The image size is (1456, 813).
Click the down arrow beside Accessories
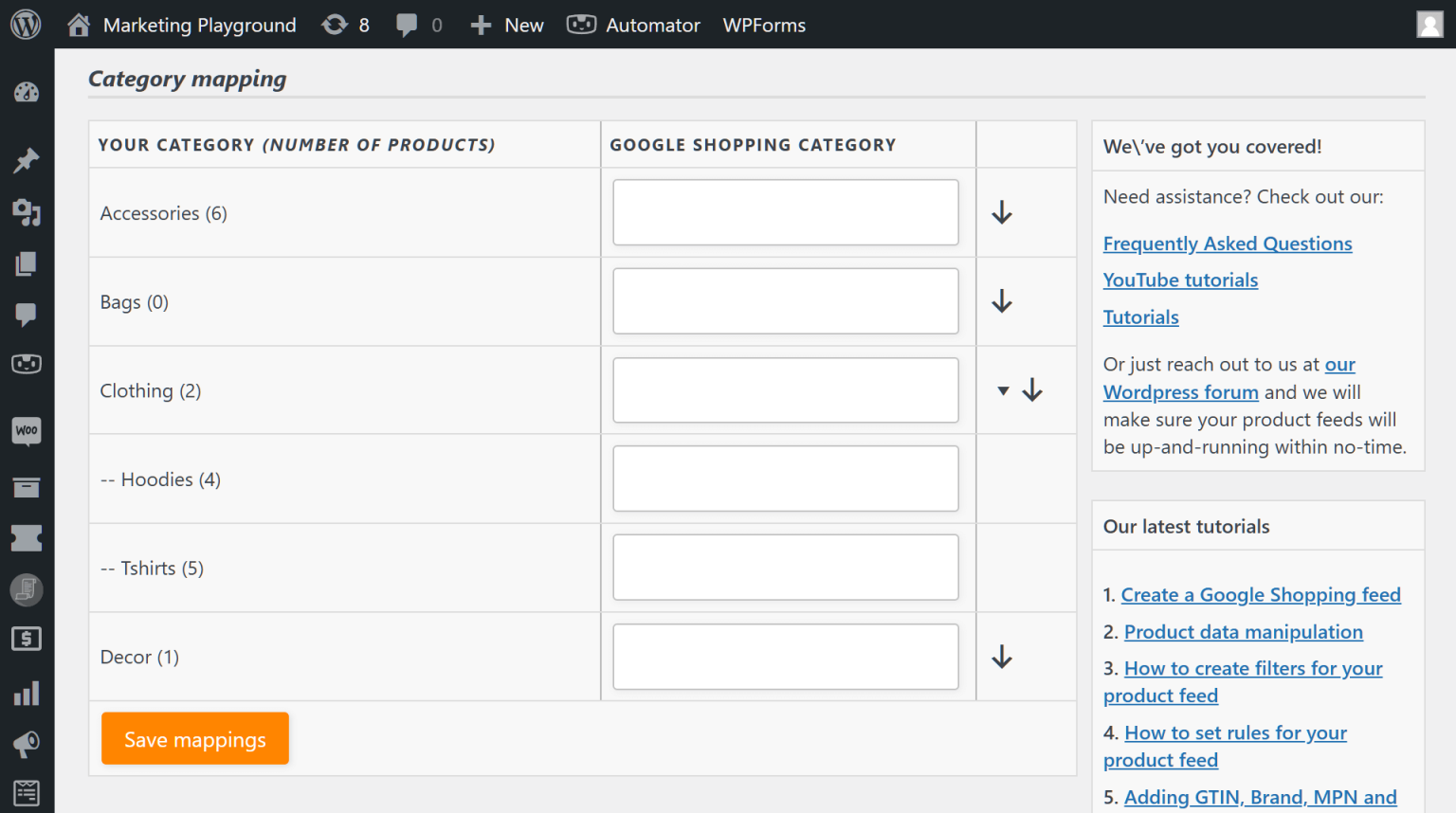(x=1002, y=212)
